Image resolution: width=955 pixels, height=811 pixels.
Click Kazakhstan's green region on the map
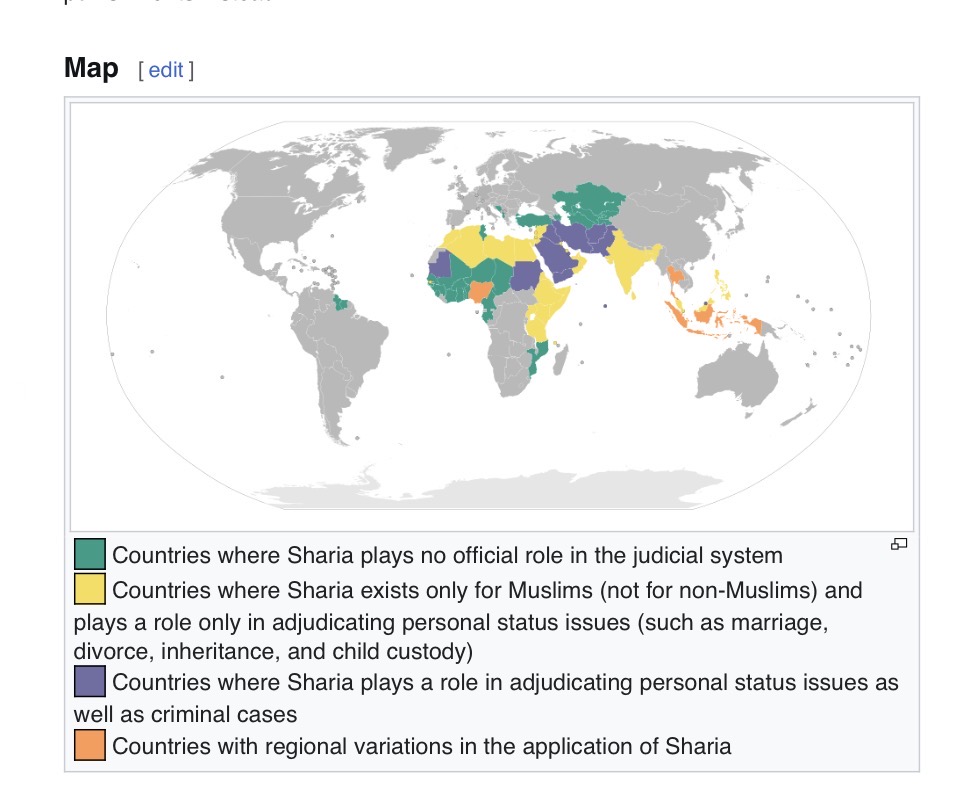pyautogui.click(x=592, y=203)
